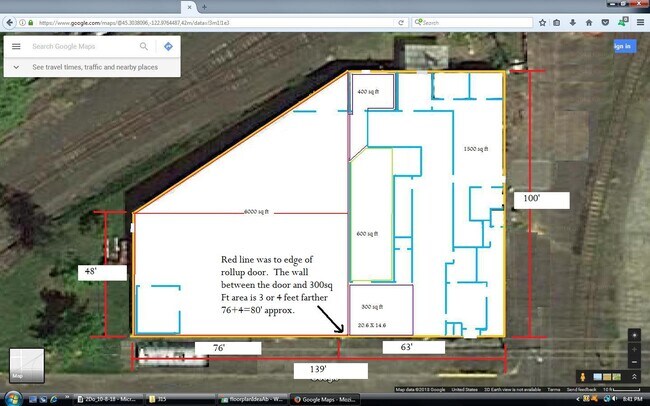Click the Google Maps search magnifier icon

tap(144, 46)
